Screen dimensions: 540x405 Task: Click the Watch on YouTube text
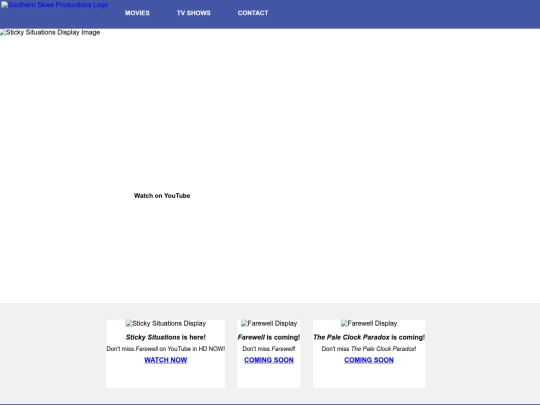point(162,196)
